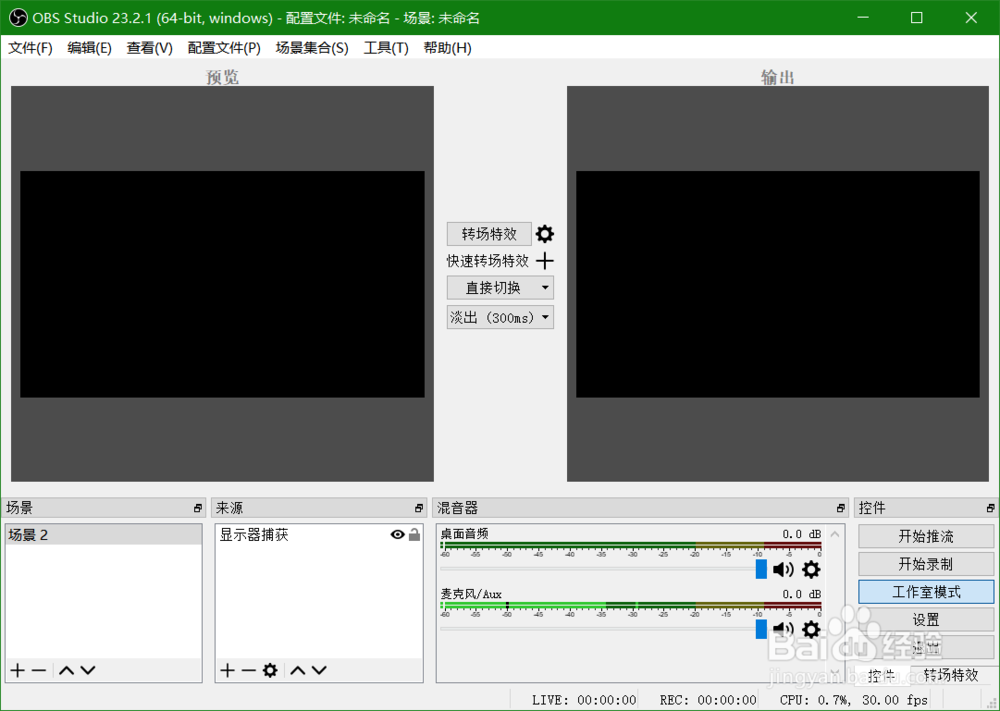Move the source down in 来源 panel
The height and width of the screenshot is (711, 1000).
click(x=320, y=670)
